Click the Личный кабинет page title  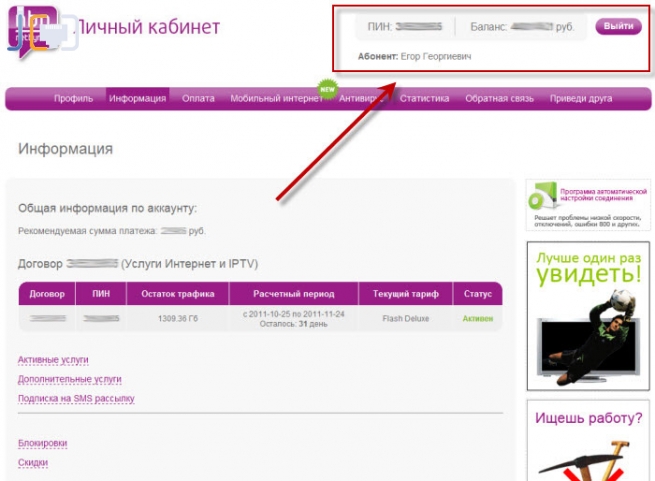click(x=148, y=26)
